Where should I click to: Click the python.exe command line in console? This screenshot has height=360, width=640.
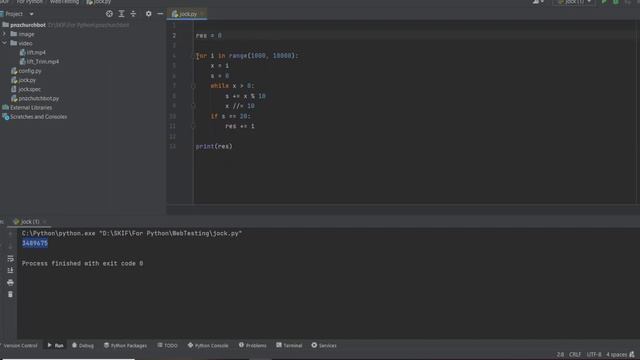(x=132, y=233)
